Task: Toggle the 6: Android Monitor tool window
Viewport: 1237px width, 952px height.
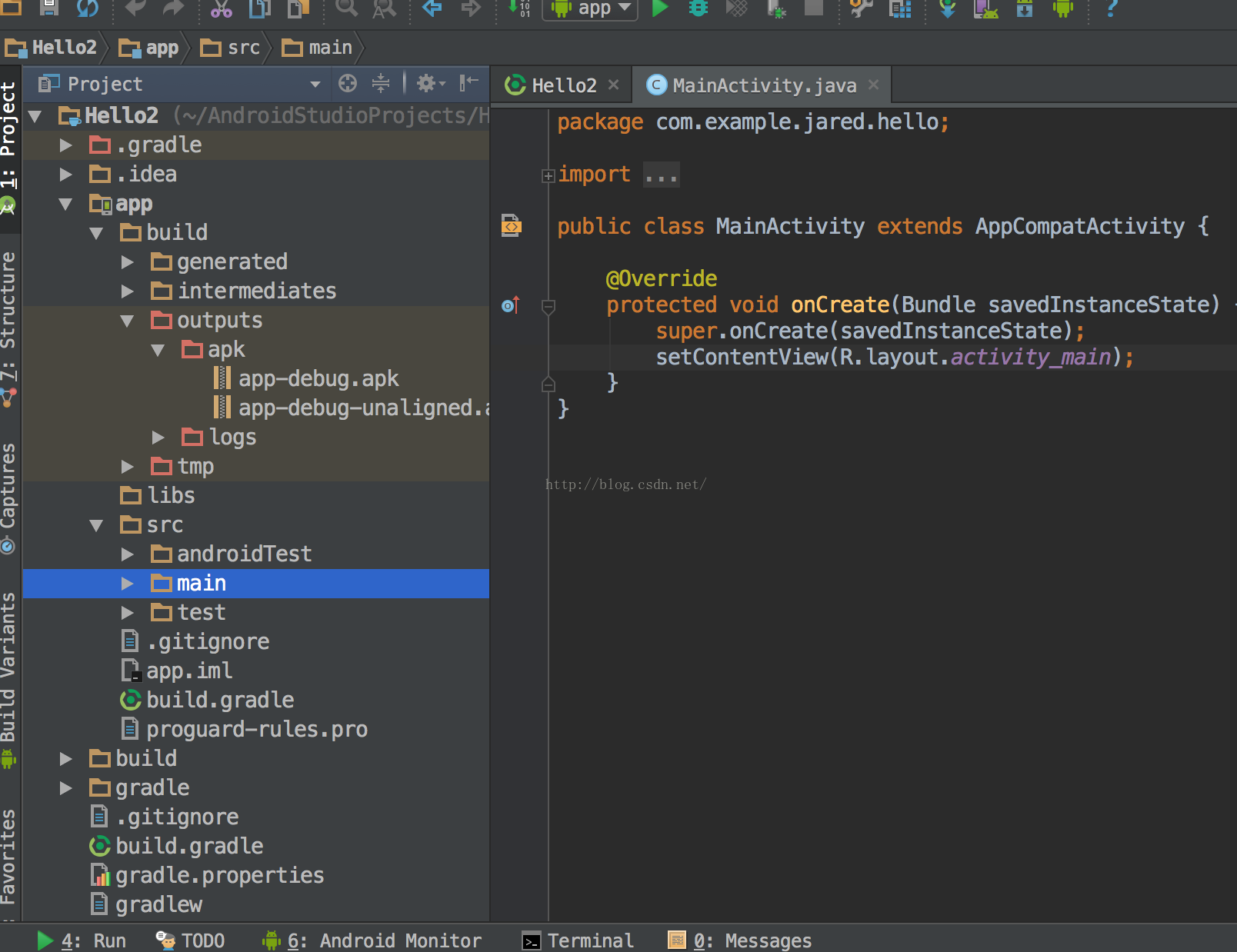Action: click(372, 940)
